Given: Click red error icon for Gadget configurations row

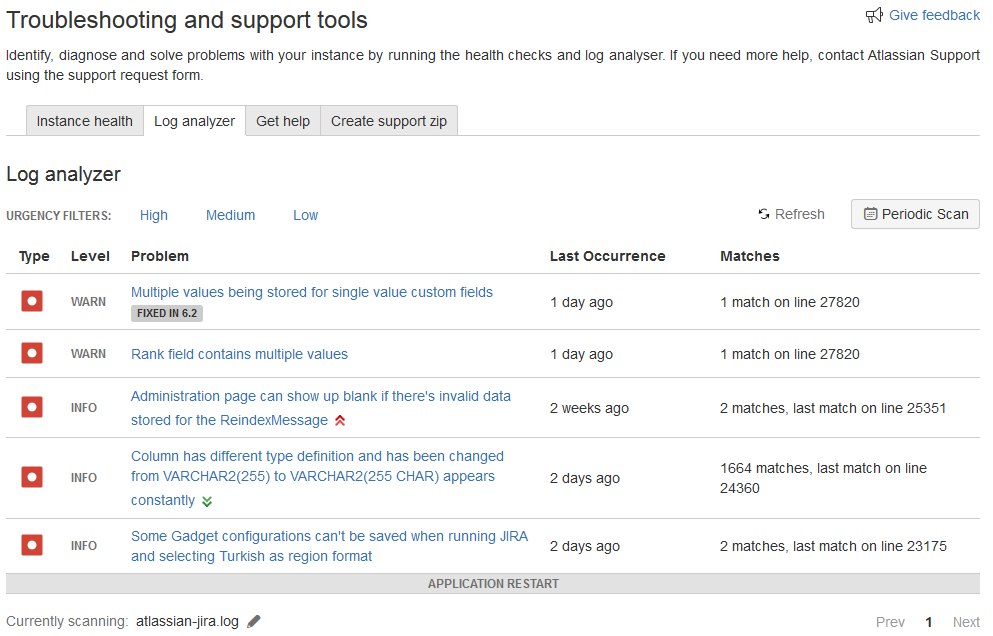Looking at the screenshot, I should click(x=32, y=545).
